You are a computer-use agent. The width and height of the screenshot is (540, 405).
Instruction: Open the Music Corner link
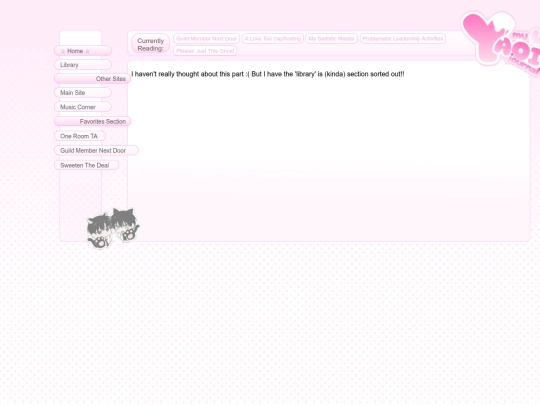(x=83, y=107)
